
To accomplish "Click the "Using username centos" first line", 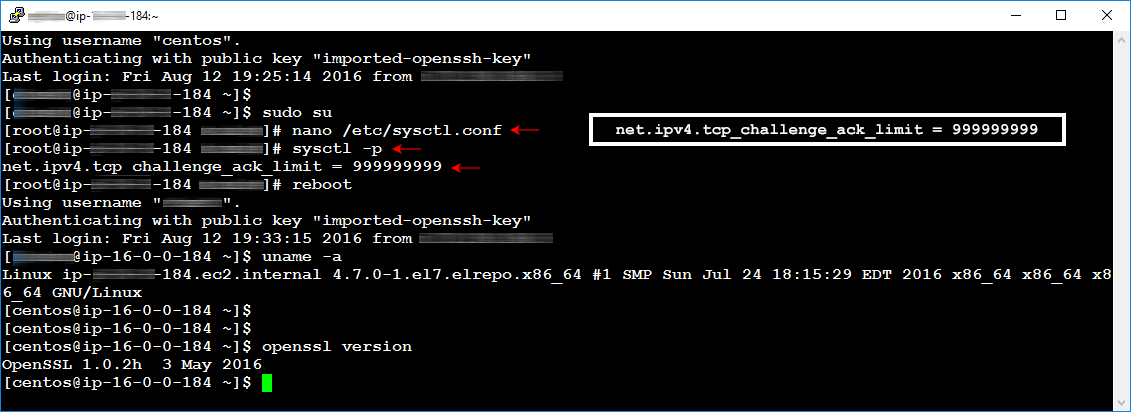I will tap(122, 40).
